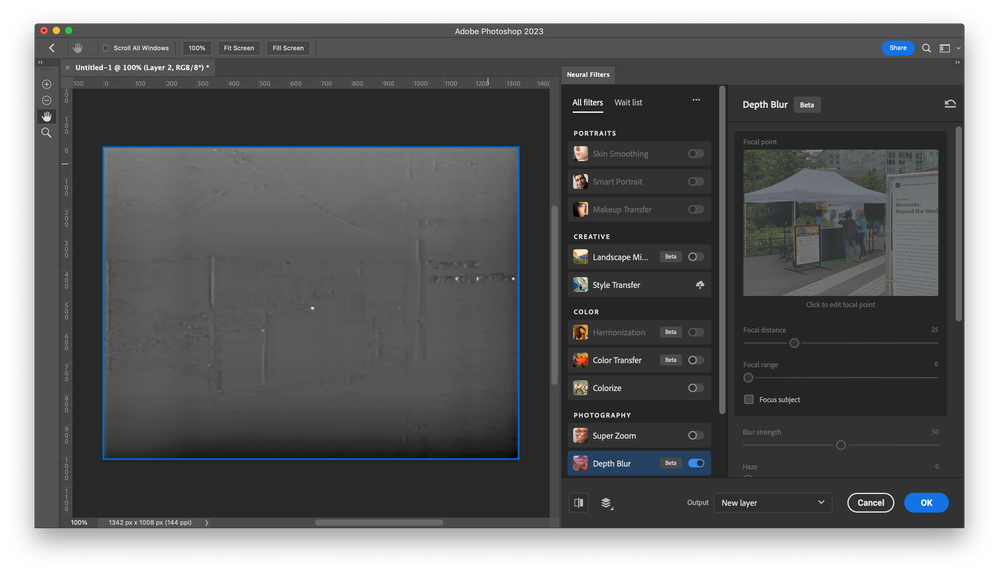The image size is (999, 574).
Task: Collapse panels with top-right double arrows
Action: (x=957, y=62)
